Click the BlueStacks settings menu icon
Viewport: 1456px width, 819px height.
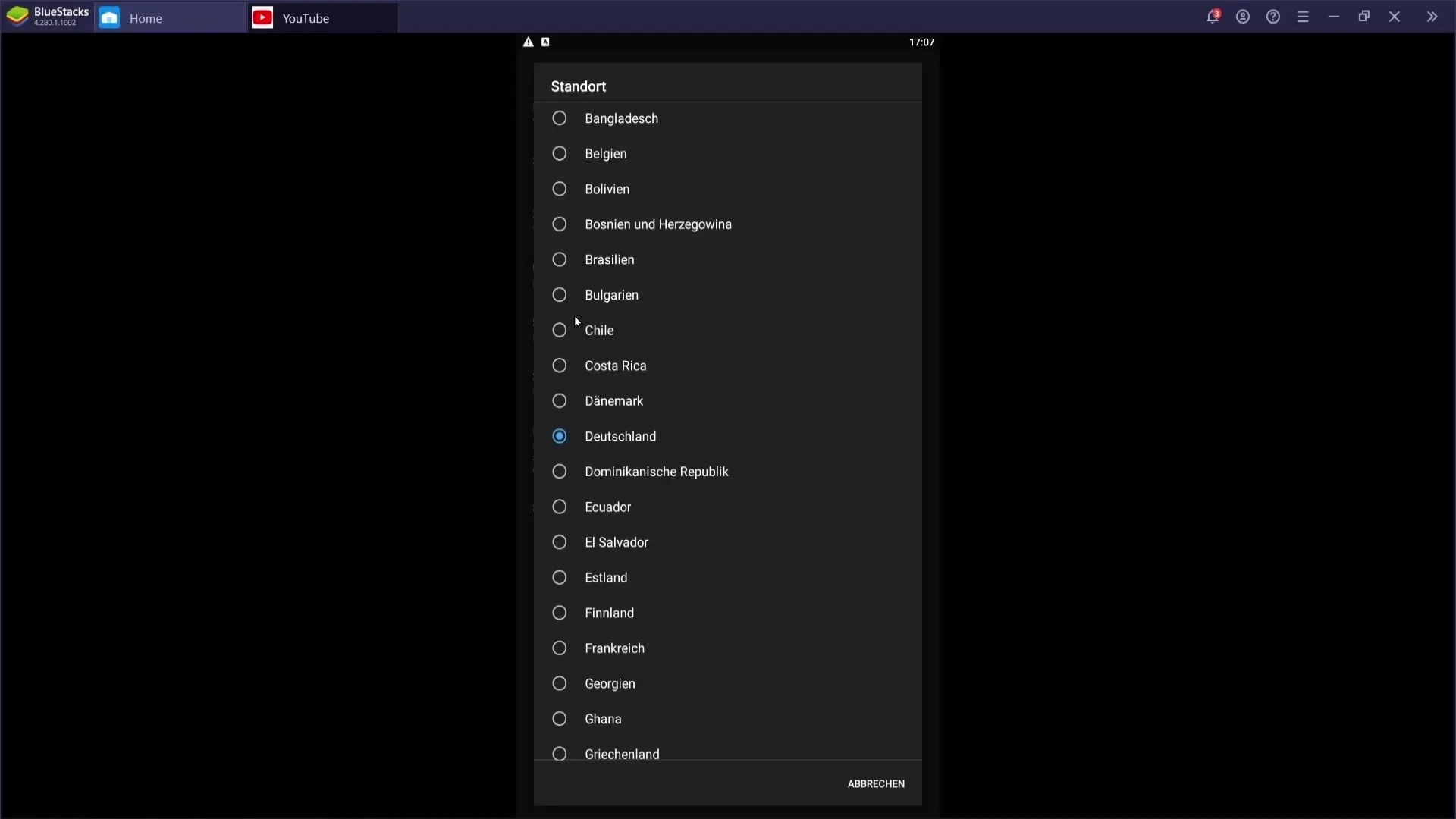pyautogui.click(x=1303, y=17)
